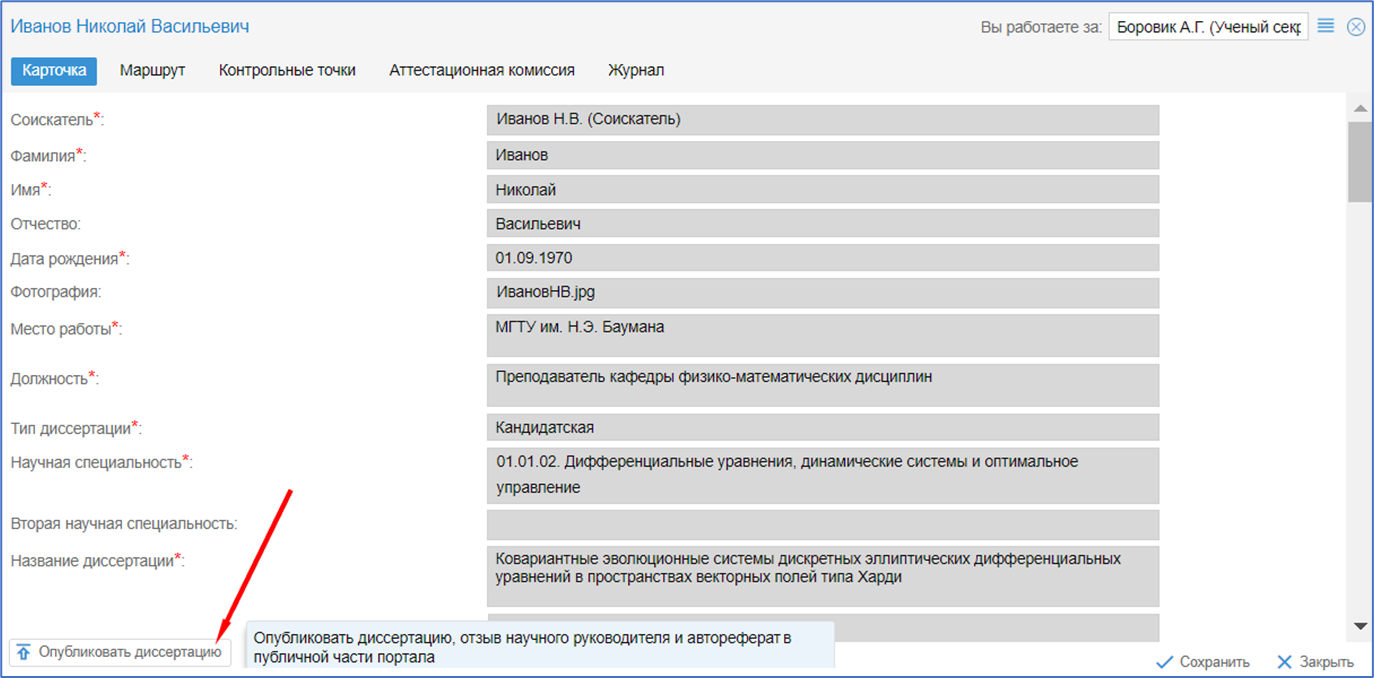Click the Фотография field ИвановНВ.jpg
Image resolution: width=1374 pixels, height=678 pixels.
(x=822, y=292)
